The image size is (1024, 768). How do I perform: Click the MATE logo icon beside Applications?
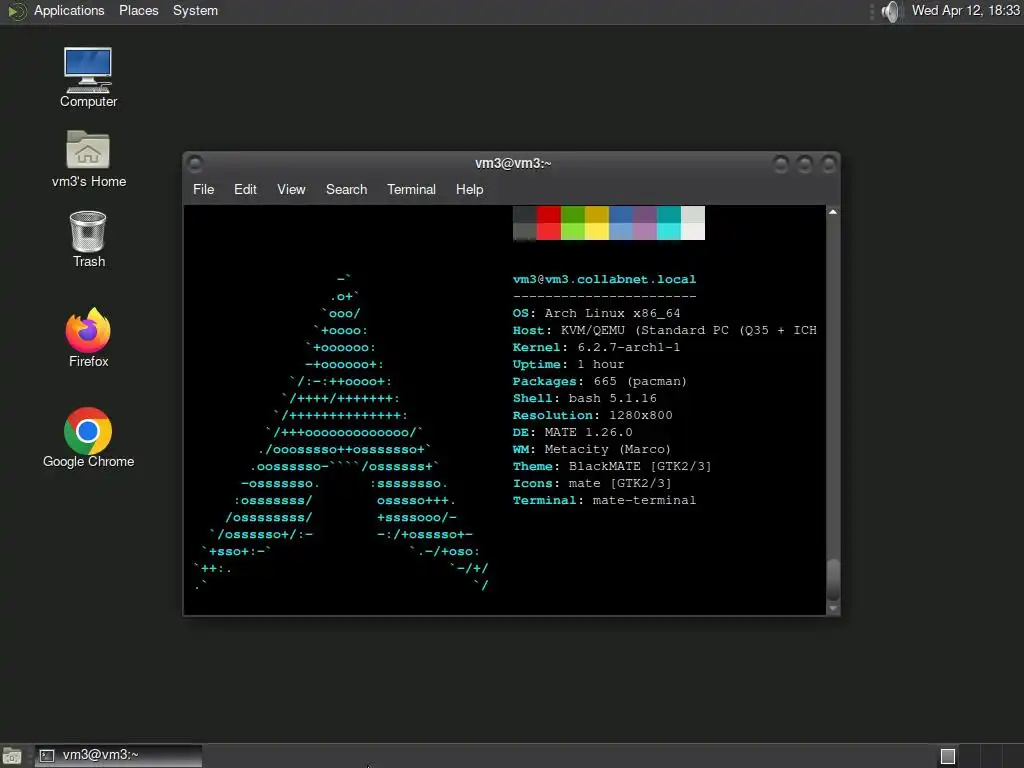[16, 11]
